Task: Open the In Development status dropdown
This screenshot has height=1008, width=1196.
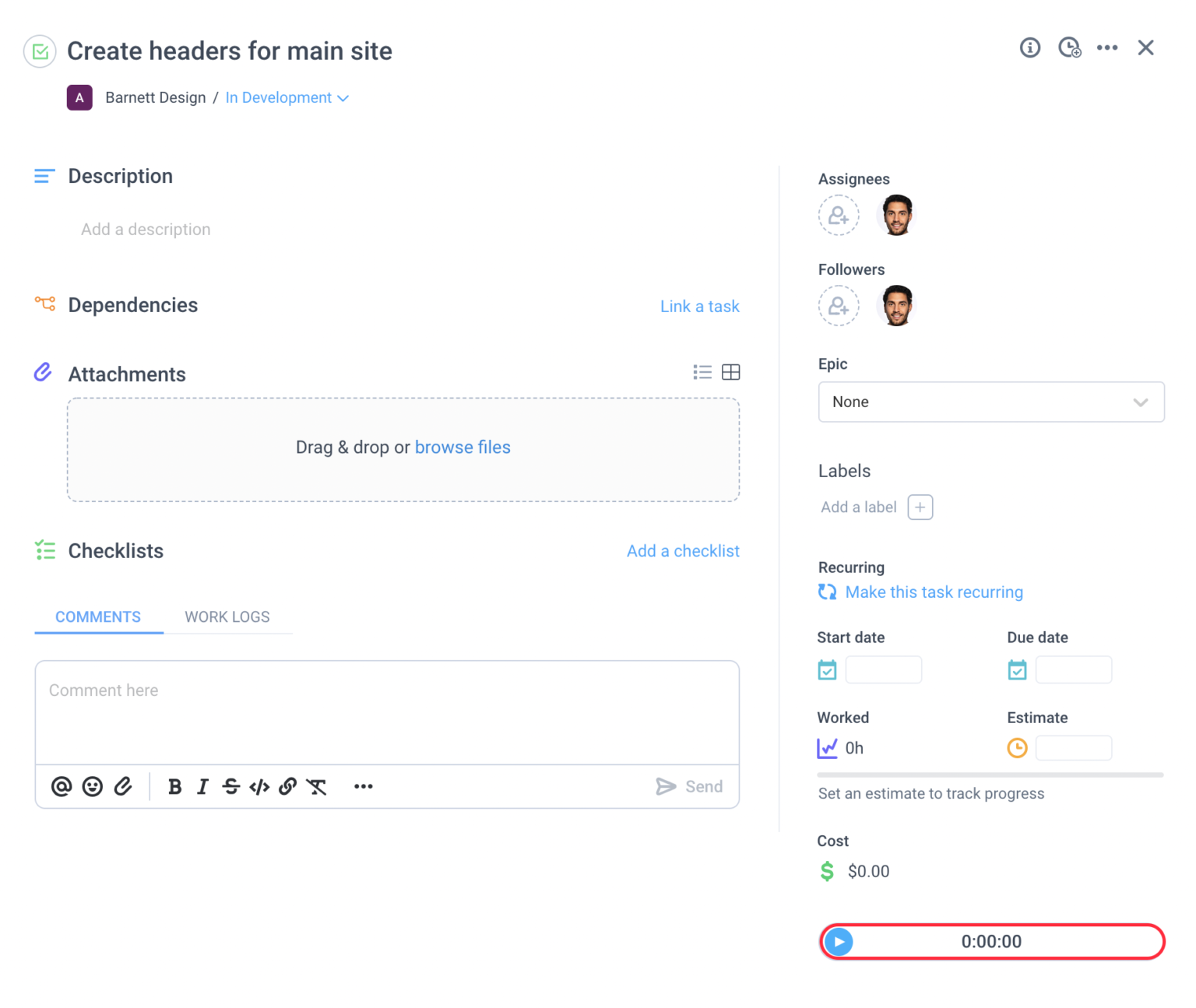Action: tap(287, 97)
